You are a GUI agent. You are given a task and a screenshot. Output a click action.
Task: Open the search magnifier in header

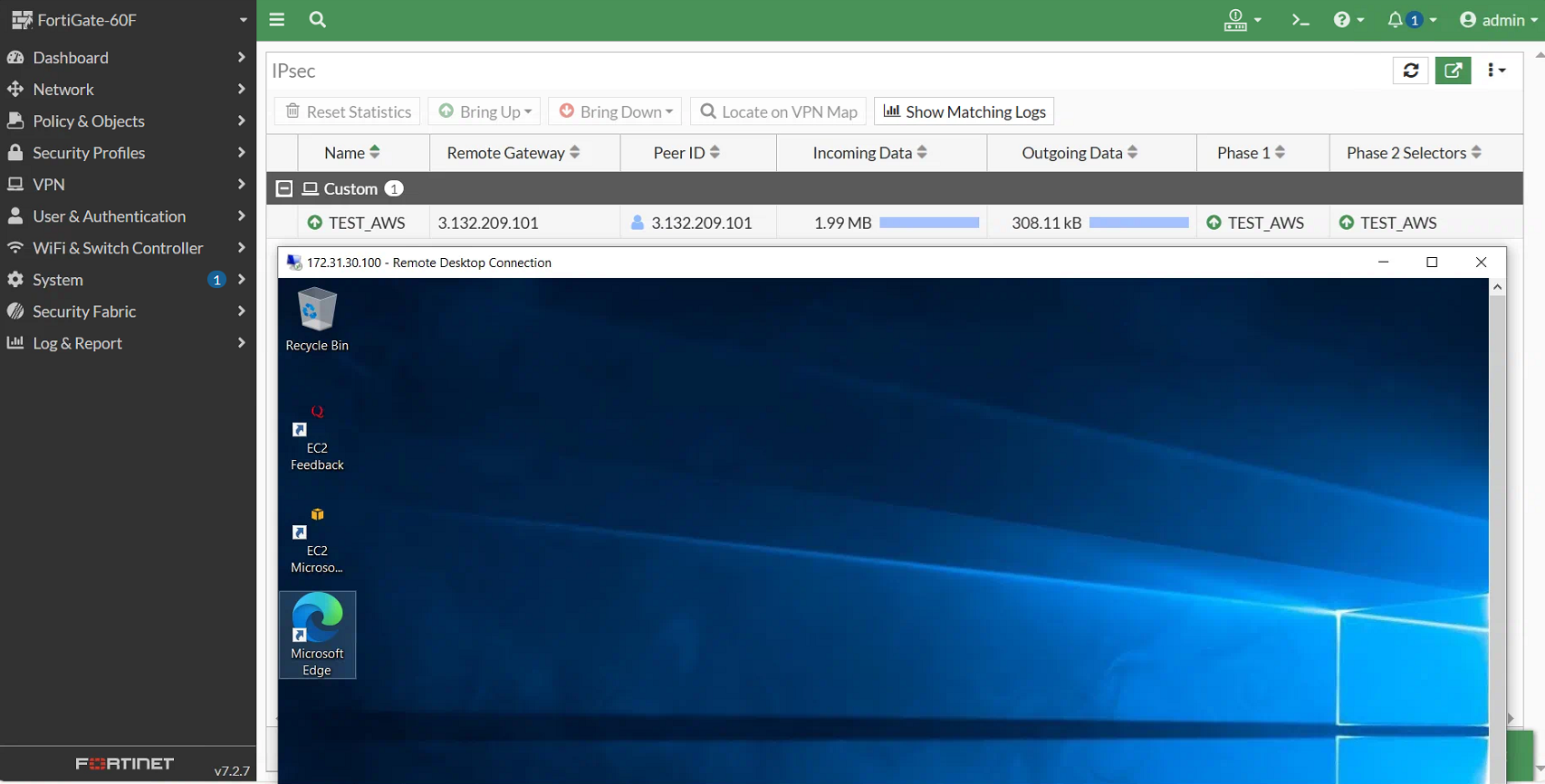pos(317,20)
